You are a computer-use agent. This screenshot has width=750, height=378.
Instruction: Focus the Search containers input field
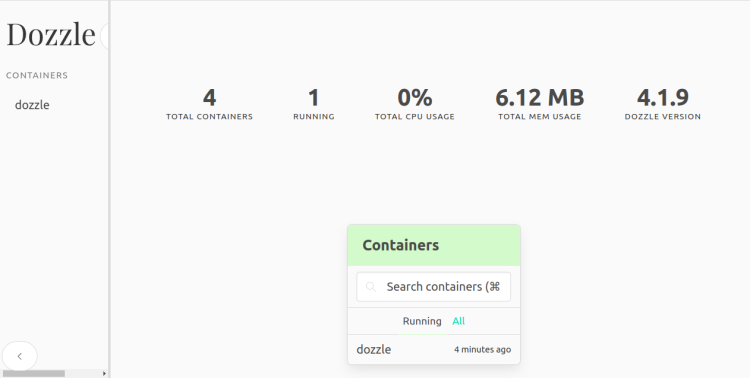pyautogui.click(x=433, y=287)
